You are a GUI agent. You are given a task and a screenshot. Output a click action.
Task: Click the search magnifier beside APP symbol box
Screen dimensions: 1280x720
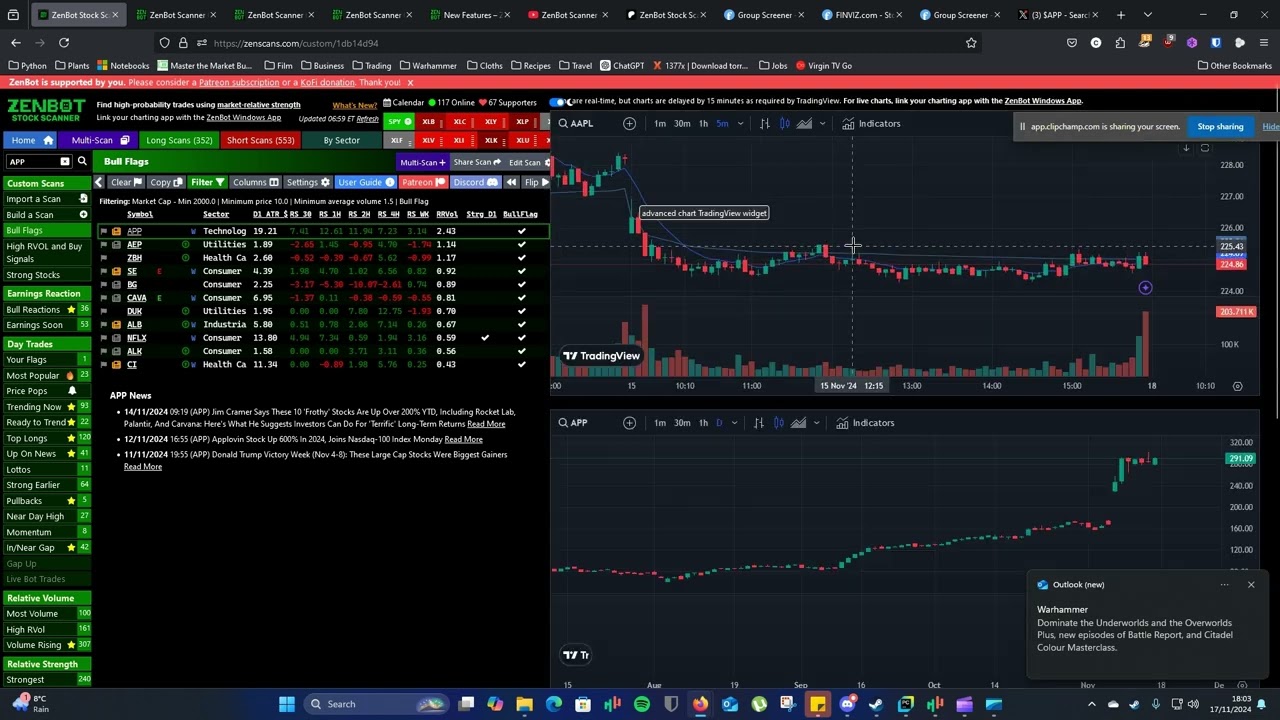(x=82, y=161)
